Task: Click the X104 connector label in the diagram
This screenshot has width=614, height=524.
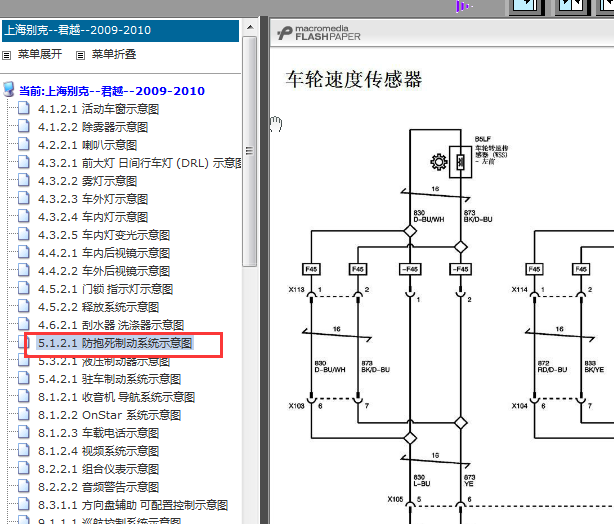Action: tap(520, 406)
